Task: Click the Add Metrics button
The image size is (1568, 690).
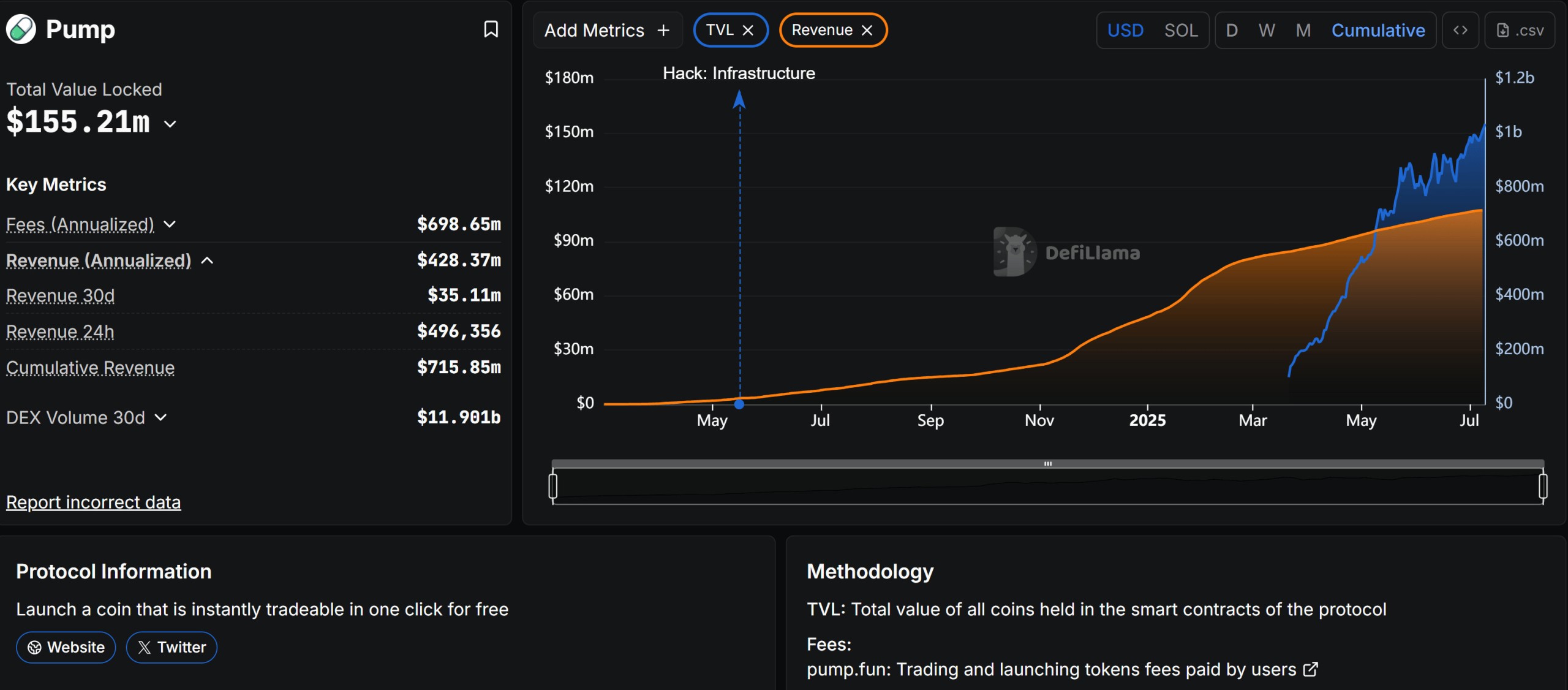Action: tap(608, 30)
